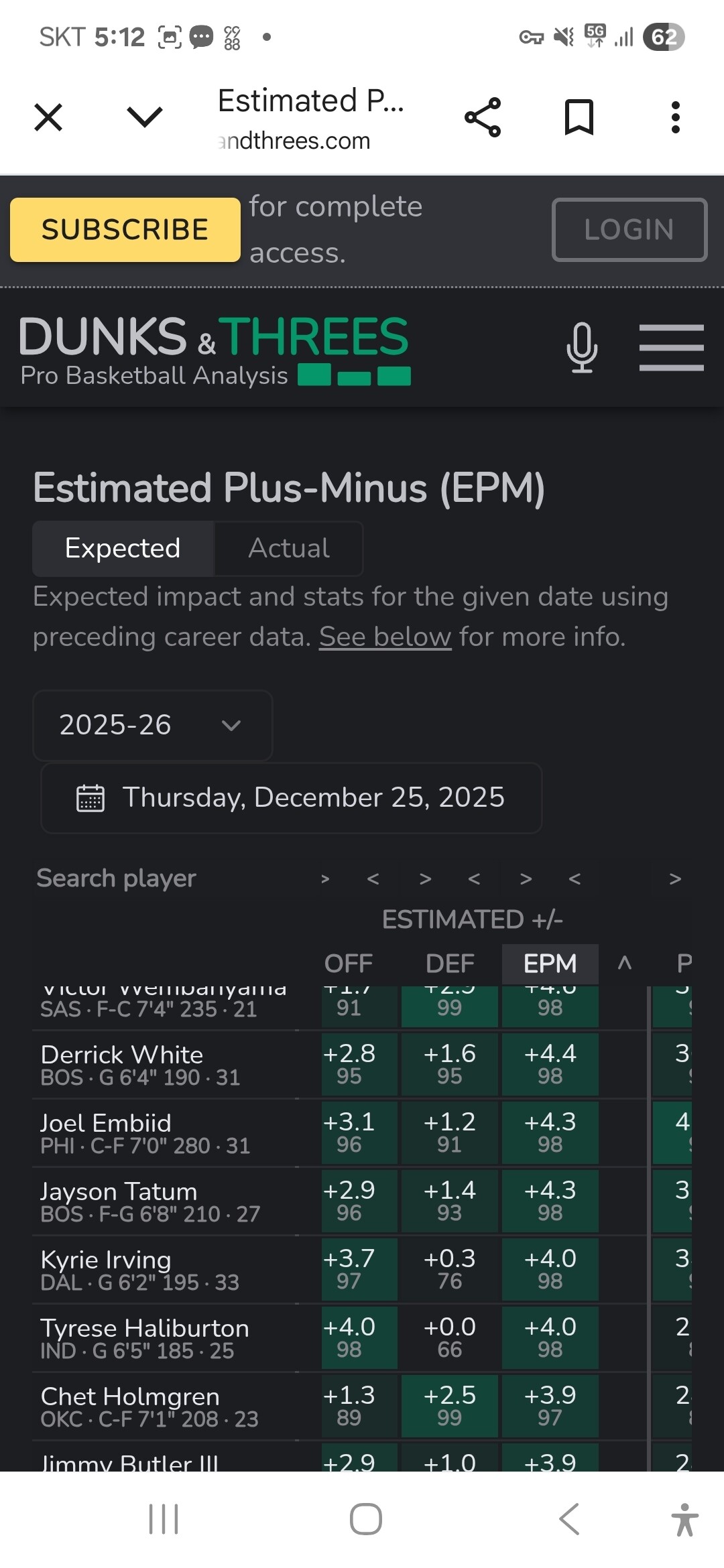Open the 2025-26 season dropdown
This screenshot has height=1568, width=724.
coord(152,725)
